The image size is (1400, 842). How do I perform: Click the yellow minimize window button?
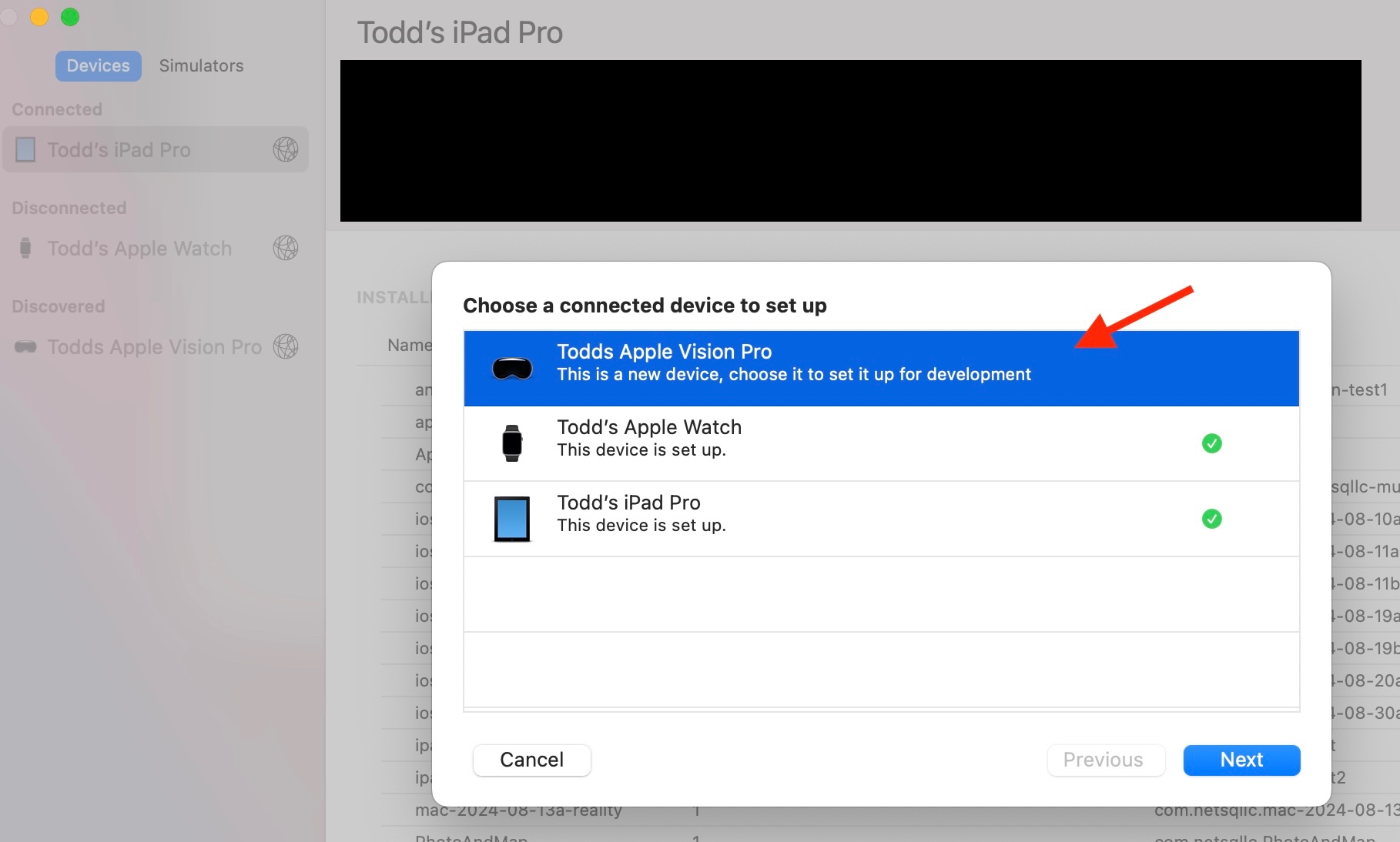(39, 16)
